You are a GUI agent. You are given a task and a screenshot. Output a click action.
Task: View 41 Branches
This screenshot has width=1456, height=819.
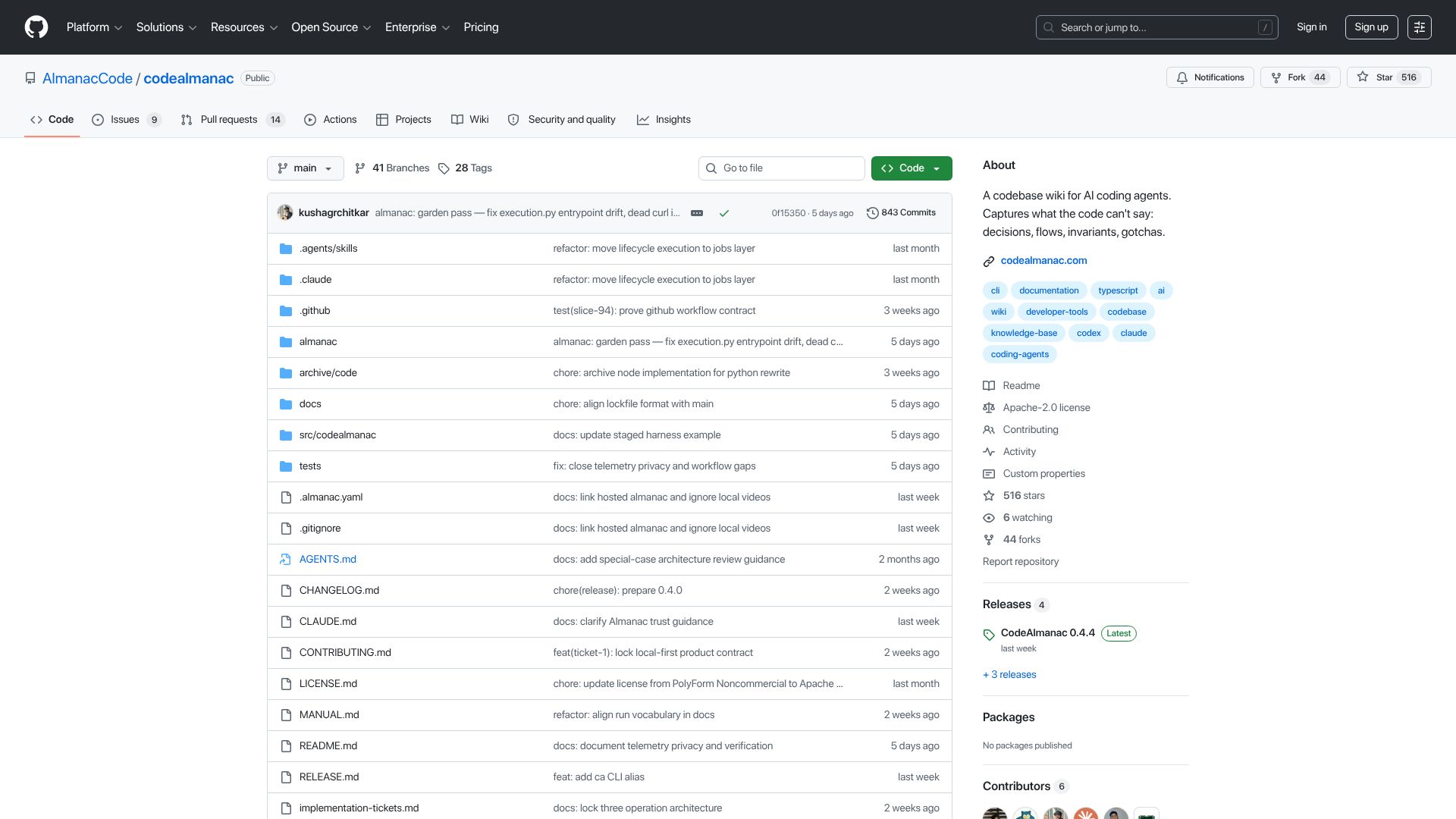tap(392, 168)
